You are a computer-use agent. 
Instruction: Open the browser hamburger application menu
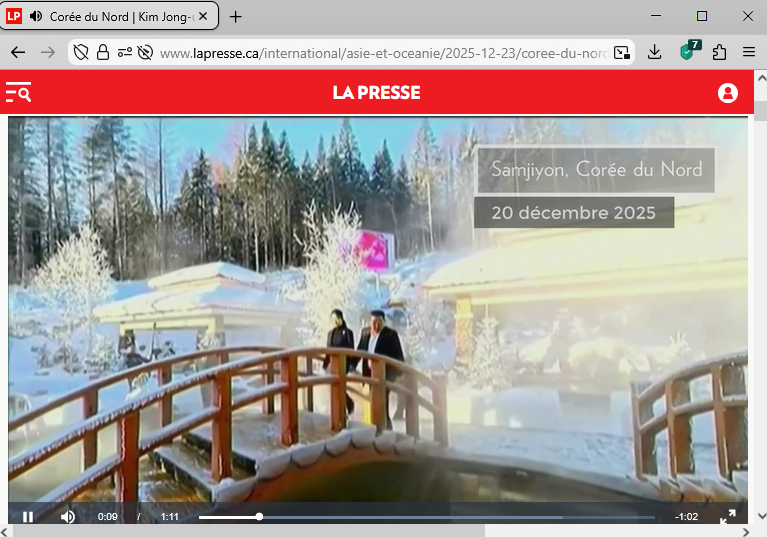tap(749, 52)
